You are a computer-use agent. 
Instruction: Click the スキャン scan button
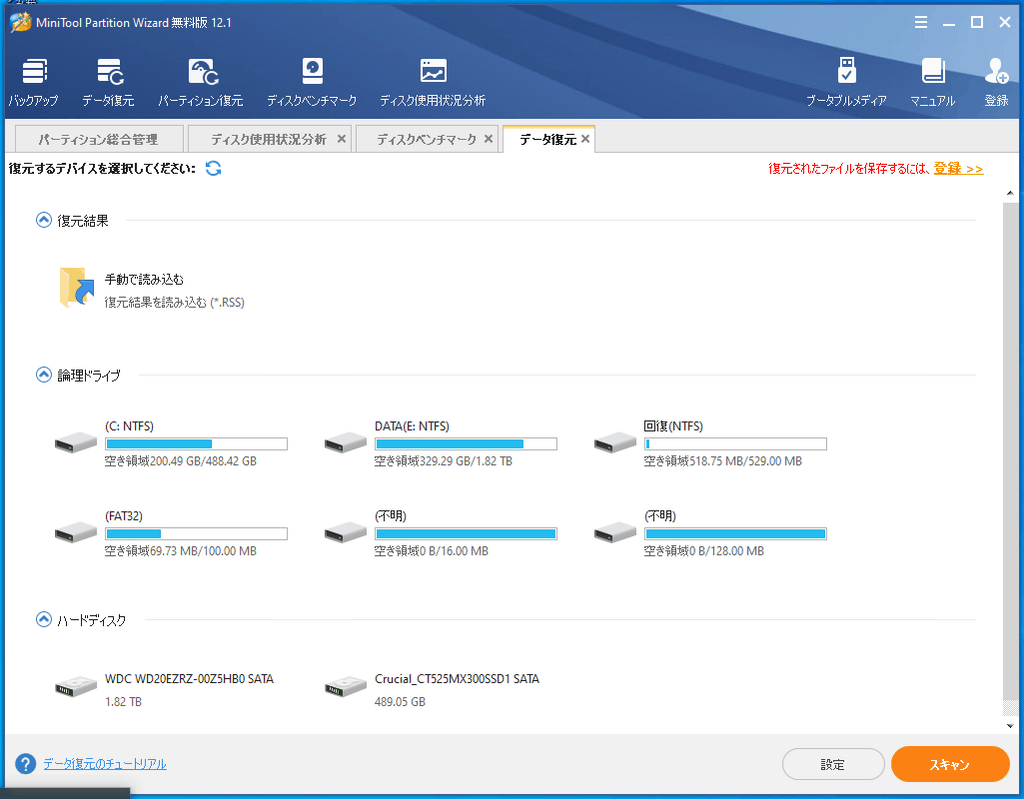[x=949, y=764]
